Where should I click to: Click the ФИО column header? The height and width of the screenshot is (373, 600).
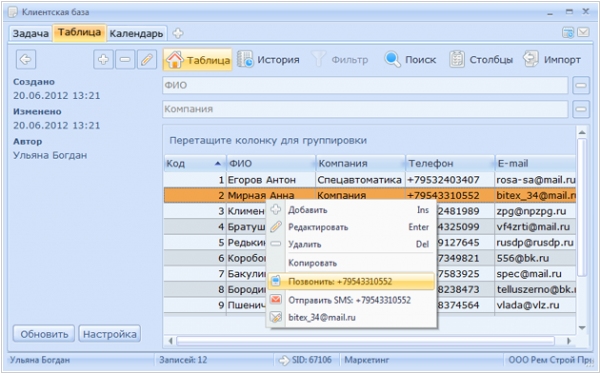(x=271, y=164)
